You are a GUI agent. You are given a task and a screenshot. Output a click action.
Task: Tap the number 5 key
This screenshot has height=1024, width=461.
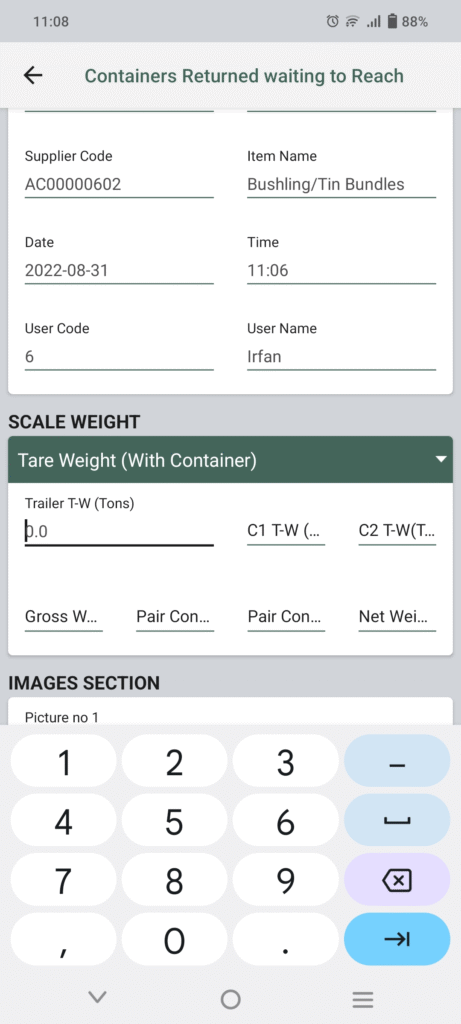click(174, 822)
